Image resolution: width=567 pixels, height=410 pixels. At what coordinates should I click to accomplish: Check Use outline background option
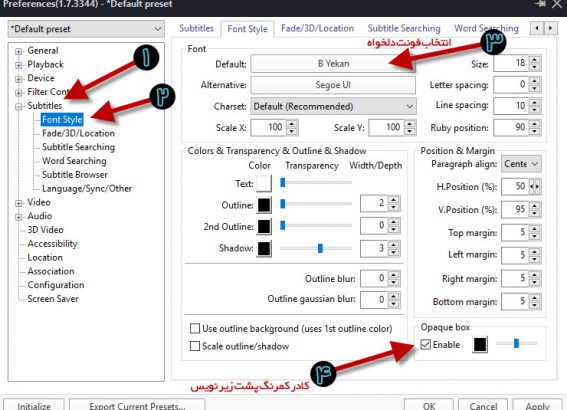coord(195,328)
